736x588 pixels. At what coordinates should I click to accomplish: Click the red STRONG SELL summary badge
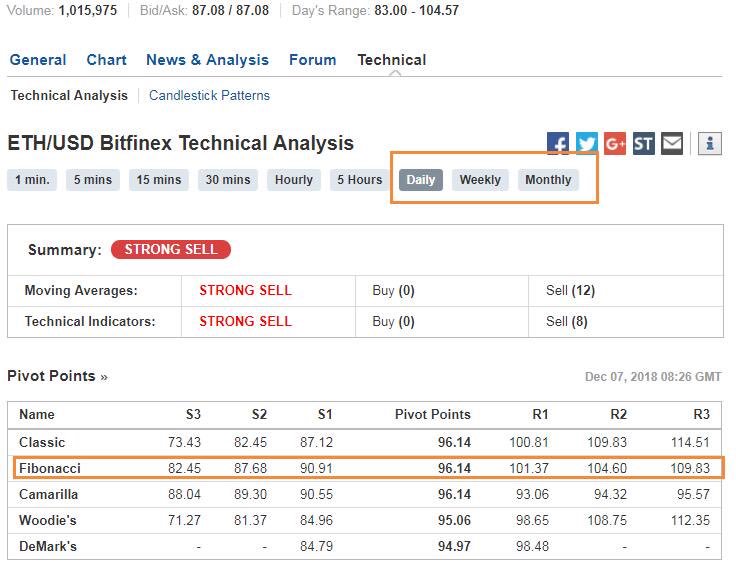[171, 249]
